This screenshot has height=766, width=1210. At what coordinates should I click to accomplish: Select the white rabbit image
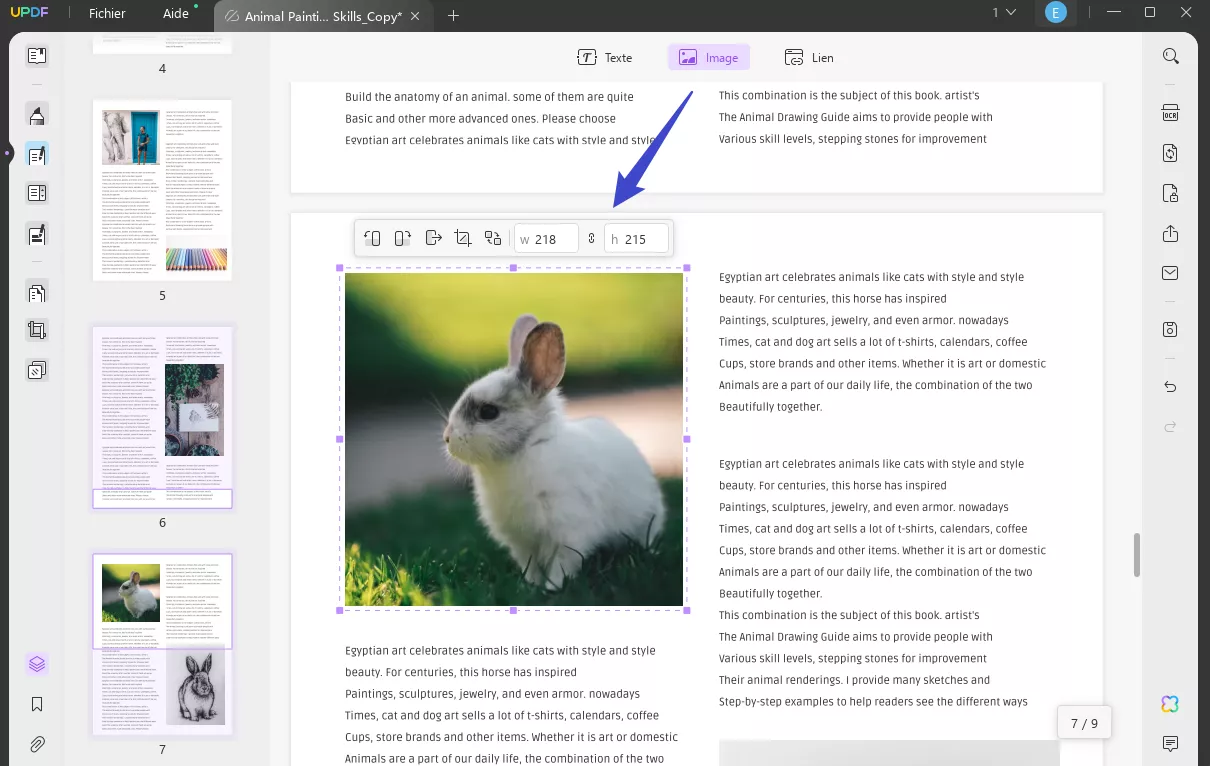pos(514,439)
